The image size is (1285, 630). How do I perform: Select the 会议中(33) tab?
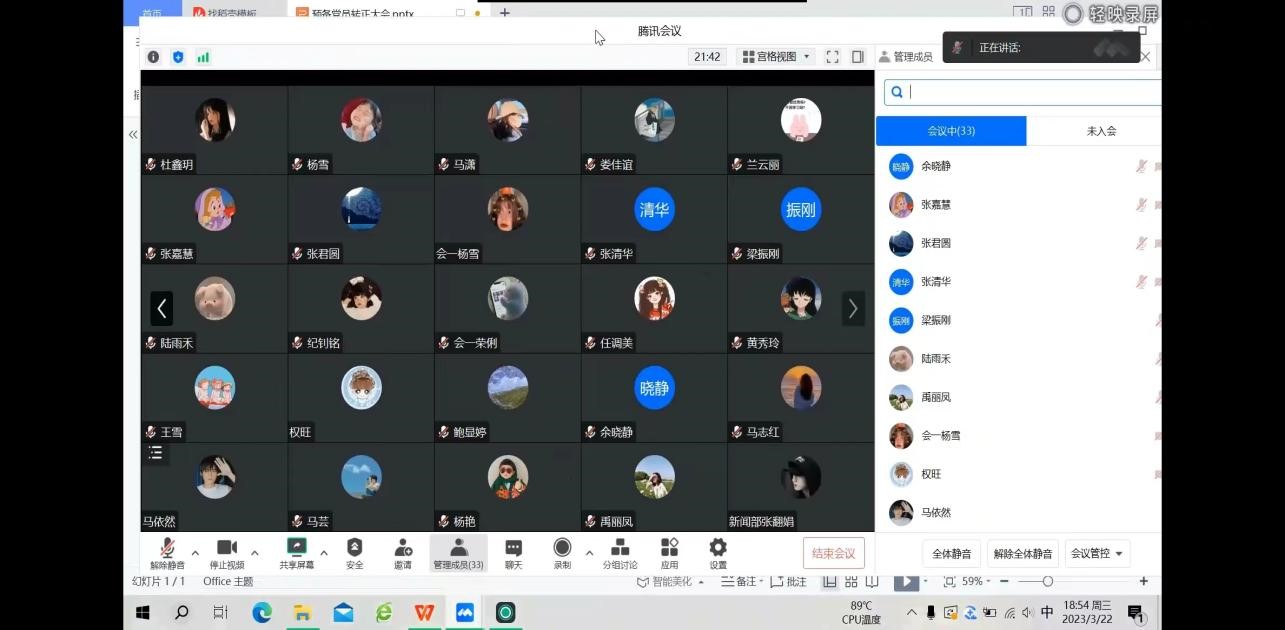[951, 131]
